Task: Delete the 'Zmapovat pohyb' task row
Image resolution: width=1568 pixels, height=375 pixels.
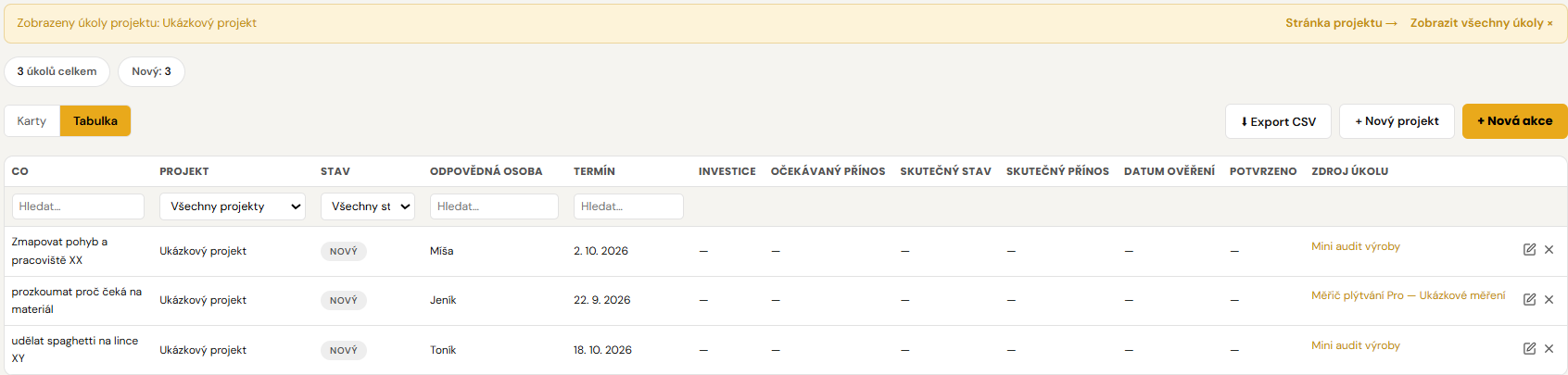Action: pos(1549,250)
